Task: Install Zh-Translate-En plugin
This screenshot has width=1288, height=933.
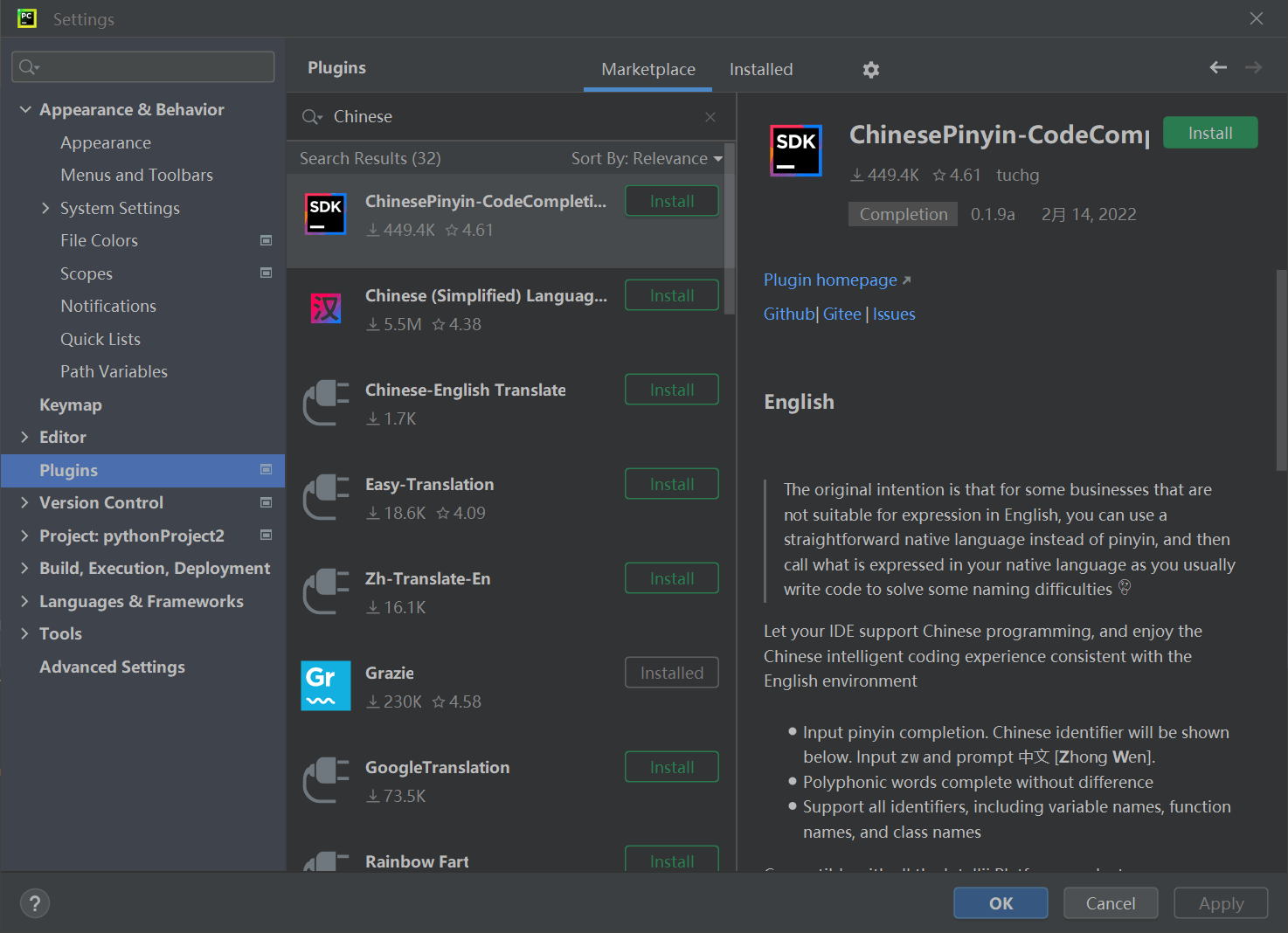Action: (672, 578)
